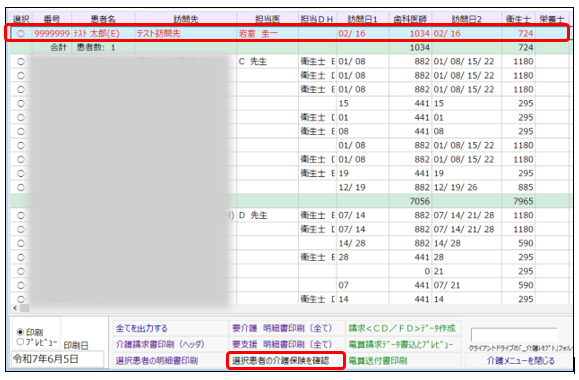
Task: Click 全てを出力する button
Action: 170,328
